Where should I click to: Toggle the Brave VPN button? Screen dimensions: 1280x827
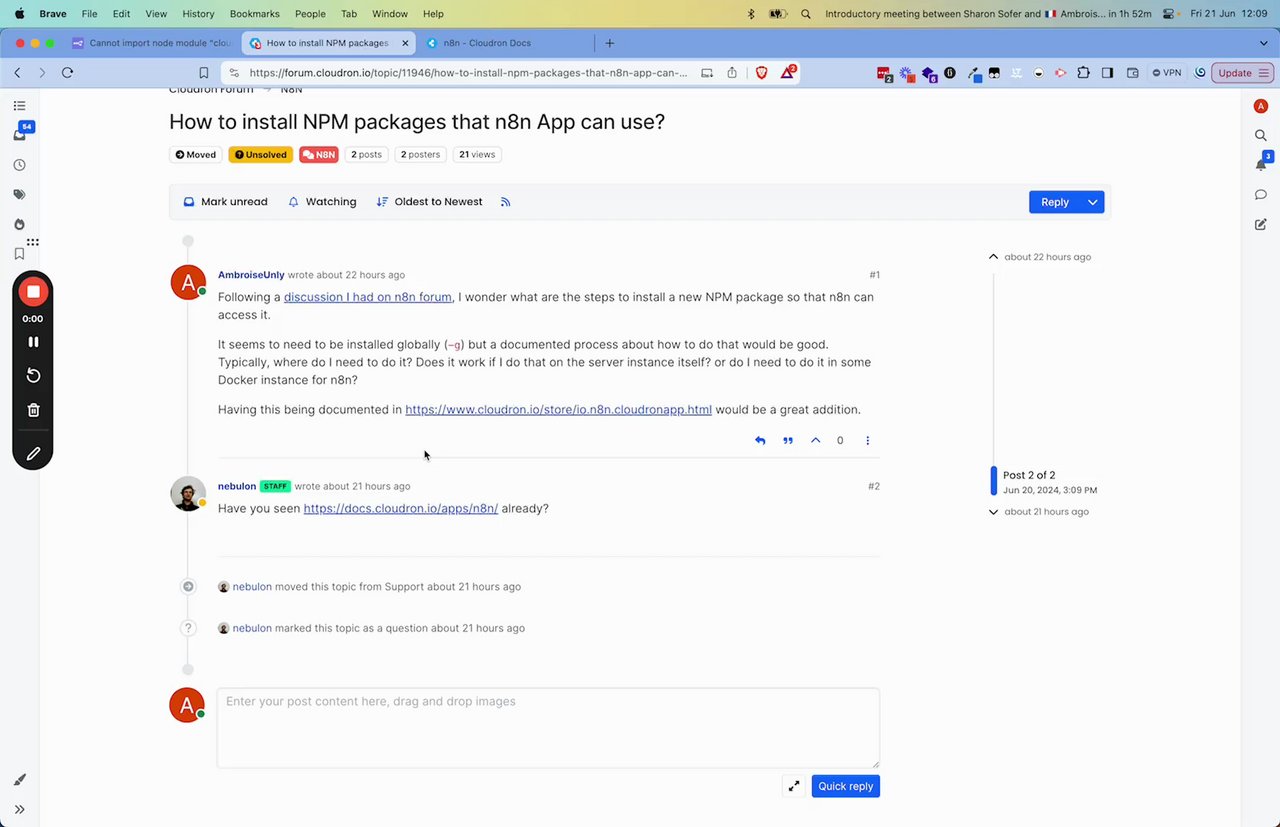pos(1166,73)
